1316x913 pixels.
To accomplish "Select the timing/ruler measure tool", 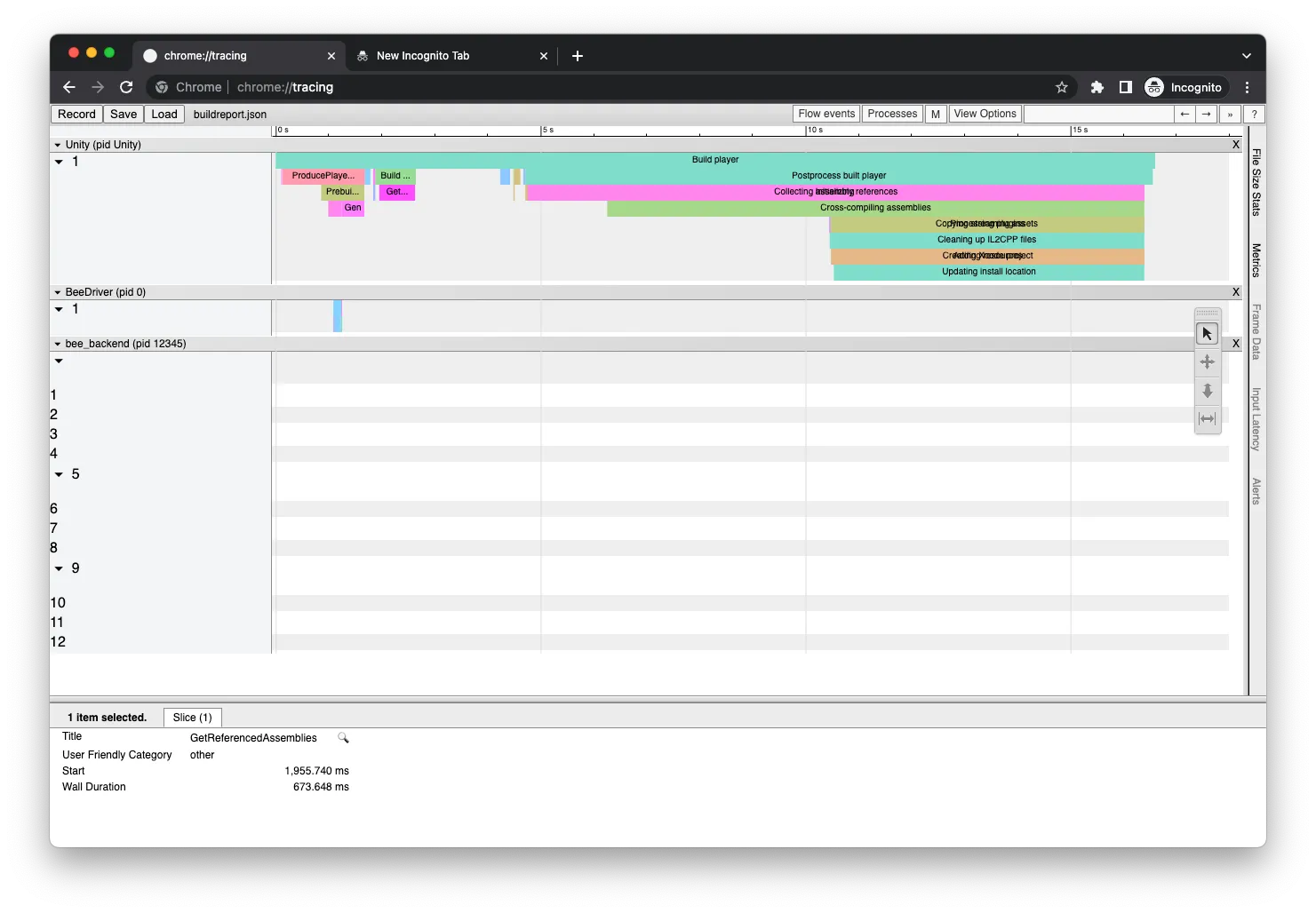I will [1207, 418].
